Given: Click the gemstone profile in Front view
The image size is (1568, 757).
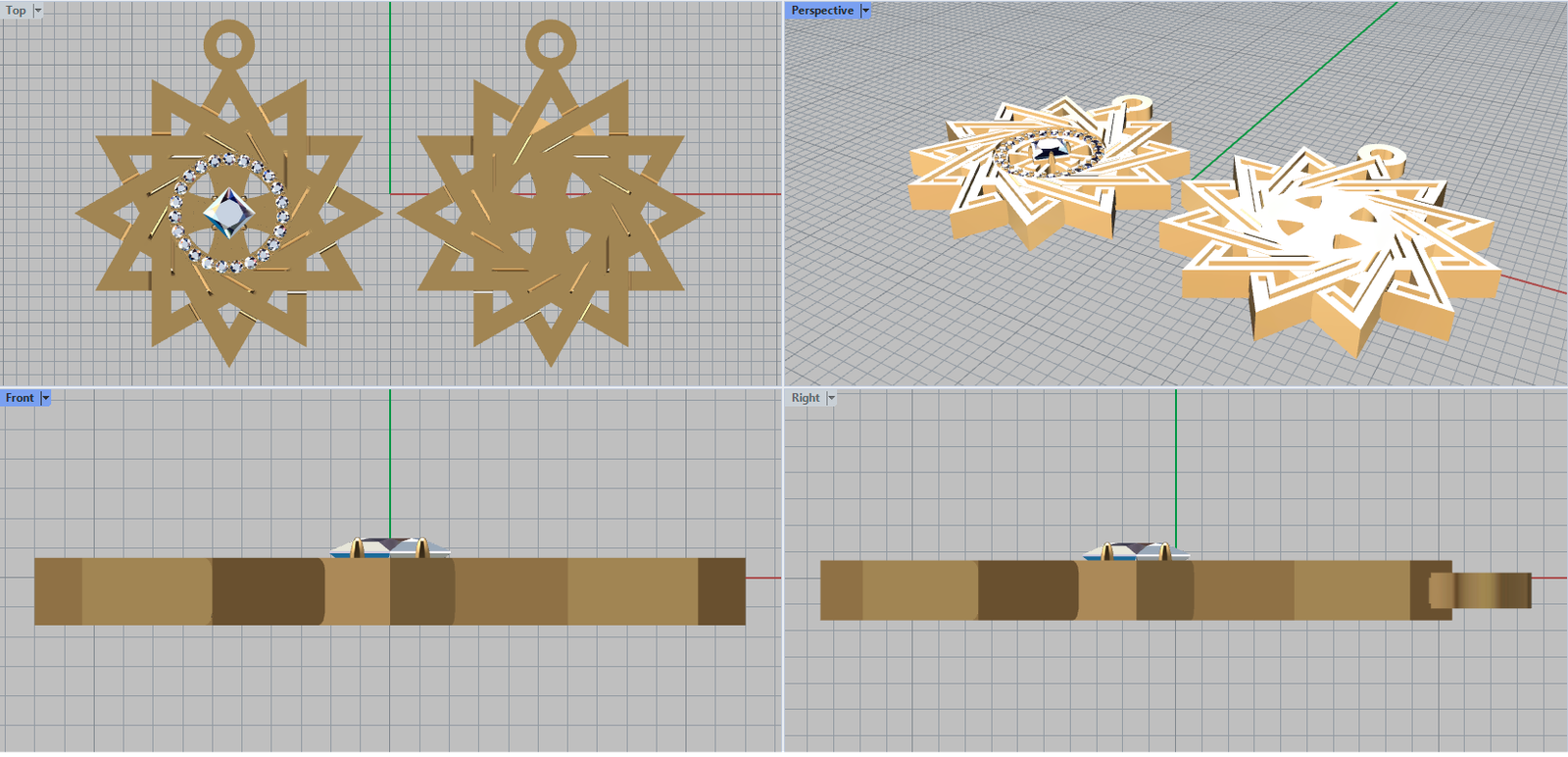Looking at the screenshot, I should click(x=390, y=547).
